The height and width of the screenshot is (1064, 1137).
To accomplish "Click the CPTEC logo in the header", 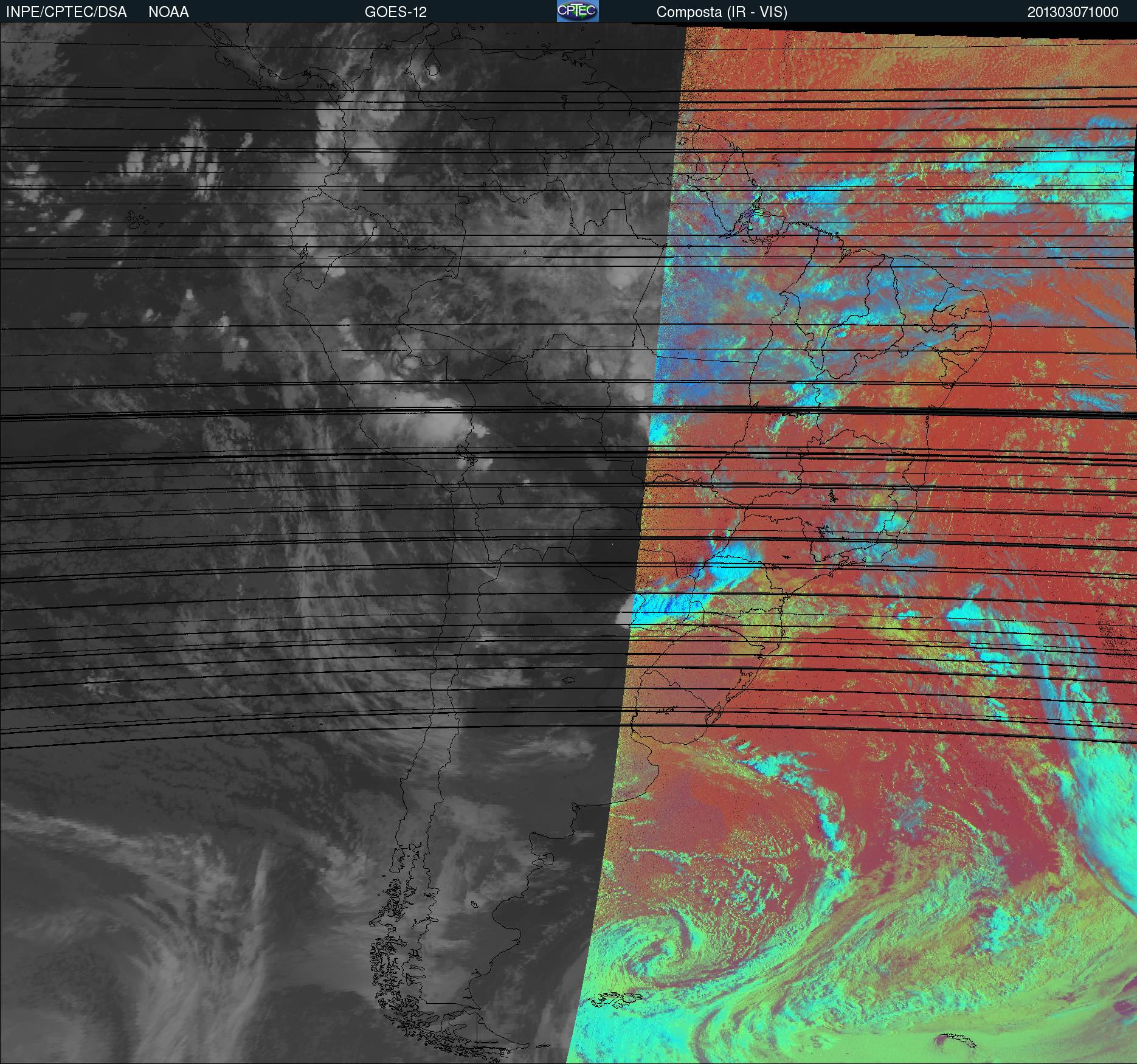I will (x=578, y=11).
